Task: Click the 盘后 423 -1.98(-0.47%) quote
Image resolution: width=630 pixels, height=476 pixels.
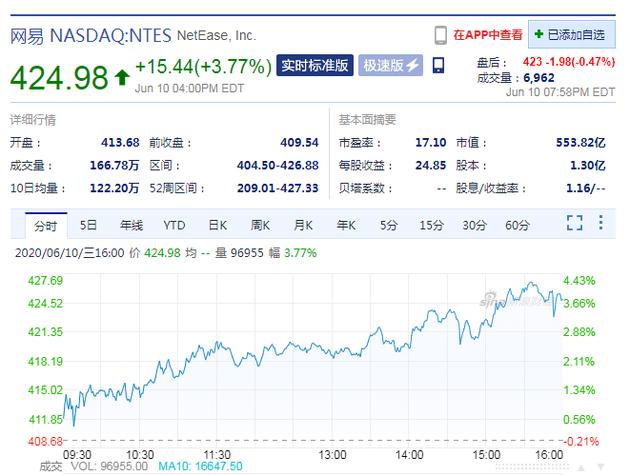Action: coord(546,62)
